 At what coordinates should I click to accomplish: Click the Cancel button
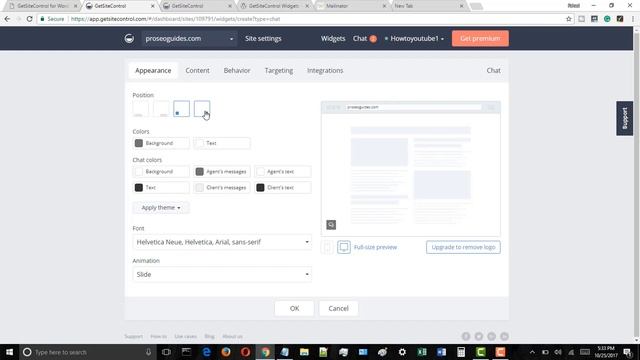[x=338, y=308]
